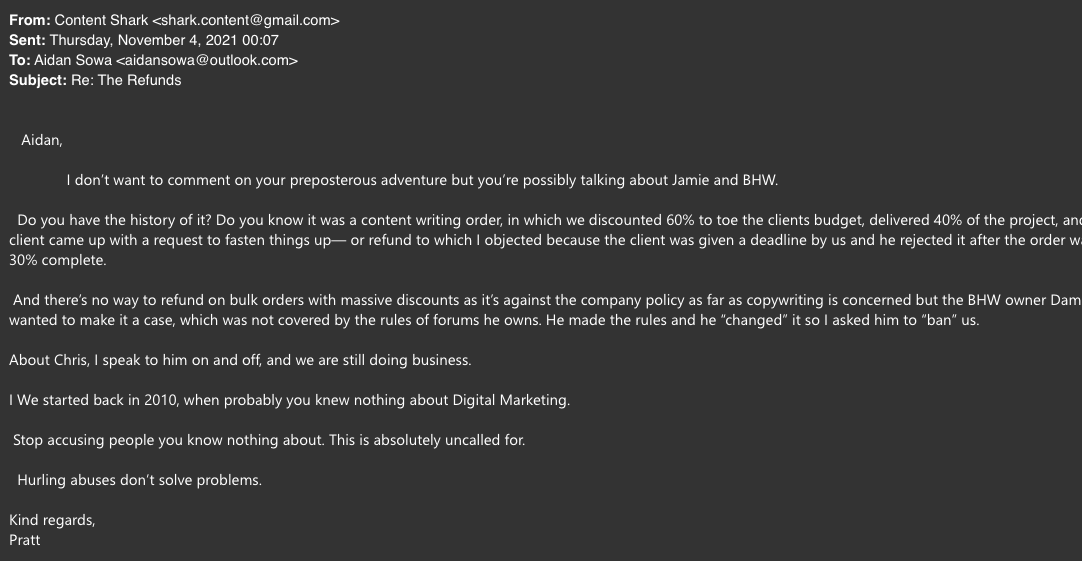
Task: Click the sentence mentioning Jamie and BHW
Action: (422, 181)
